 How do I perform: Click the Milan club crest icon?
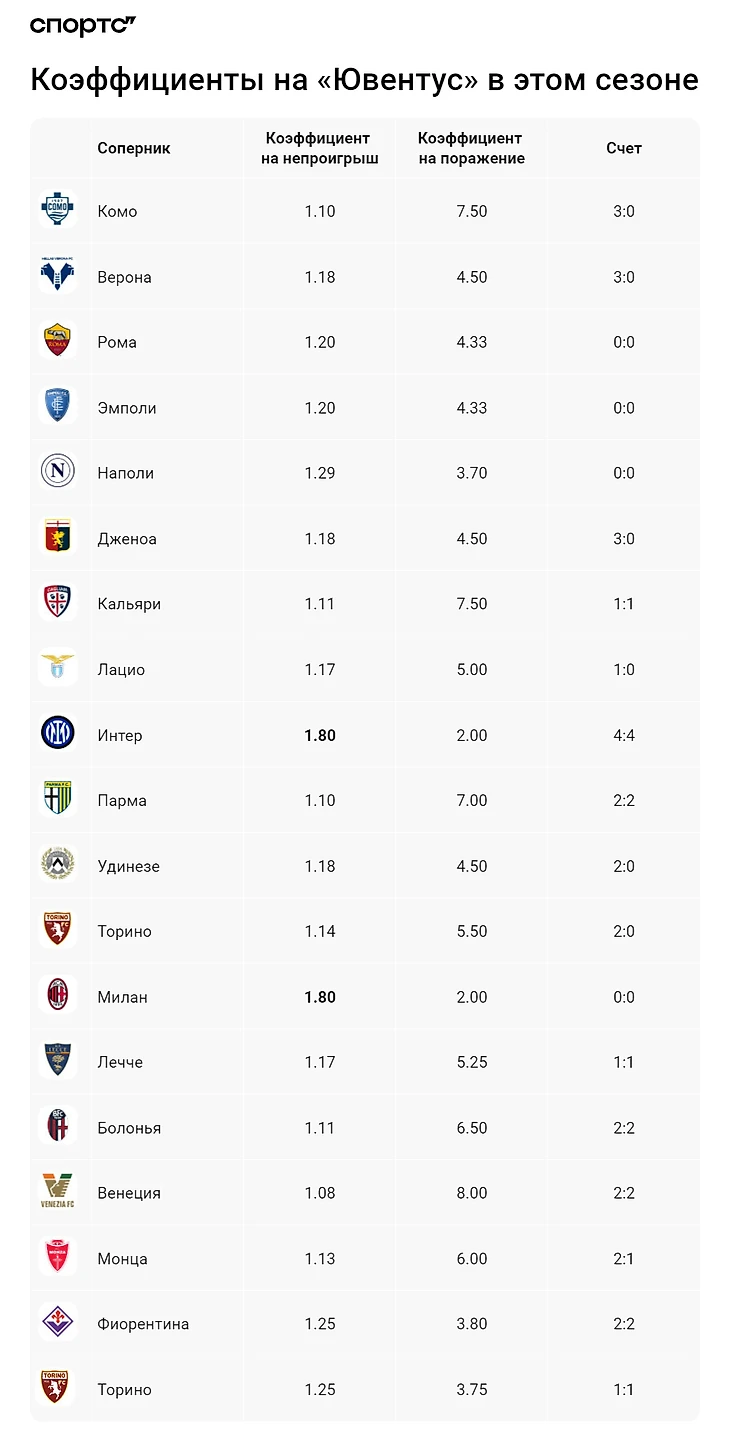pos(58,996)
